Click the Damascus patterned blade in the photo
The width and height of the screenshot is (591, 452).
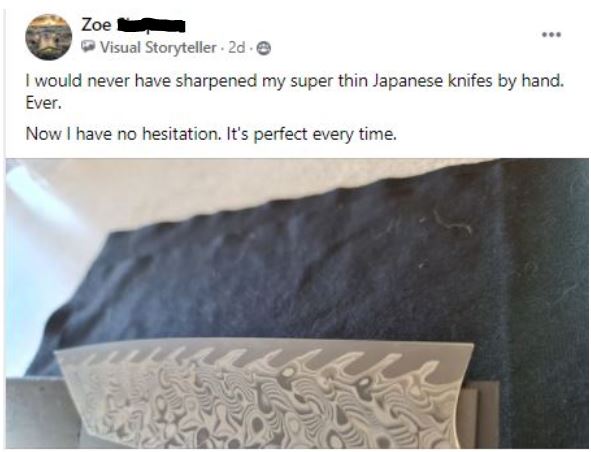pos(264,394)
